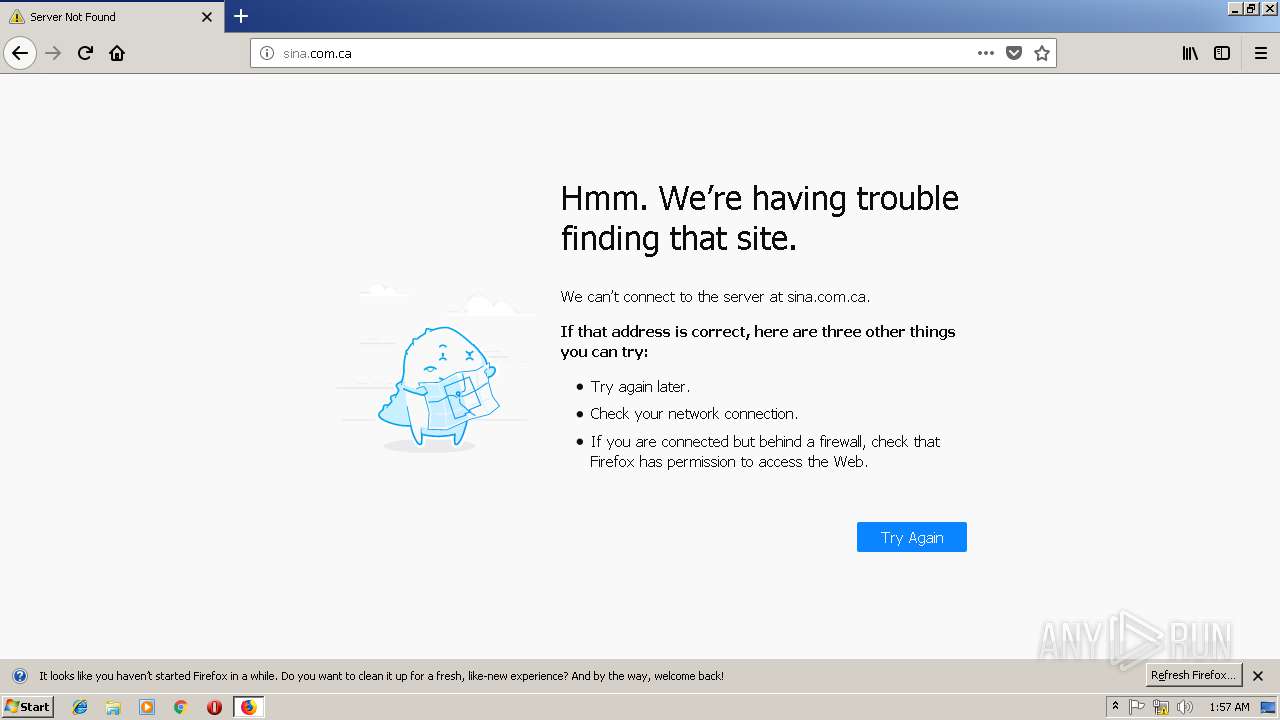The height and width of the screenshot is (720, 1280).
Task: Click the 'We can't connect to the server' text
Action: [x=715, y=296]
